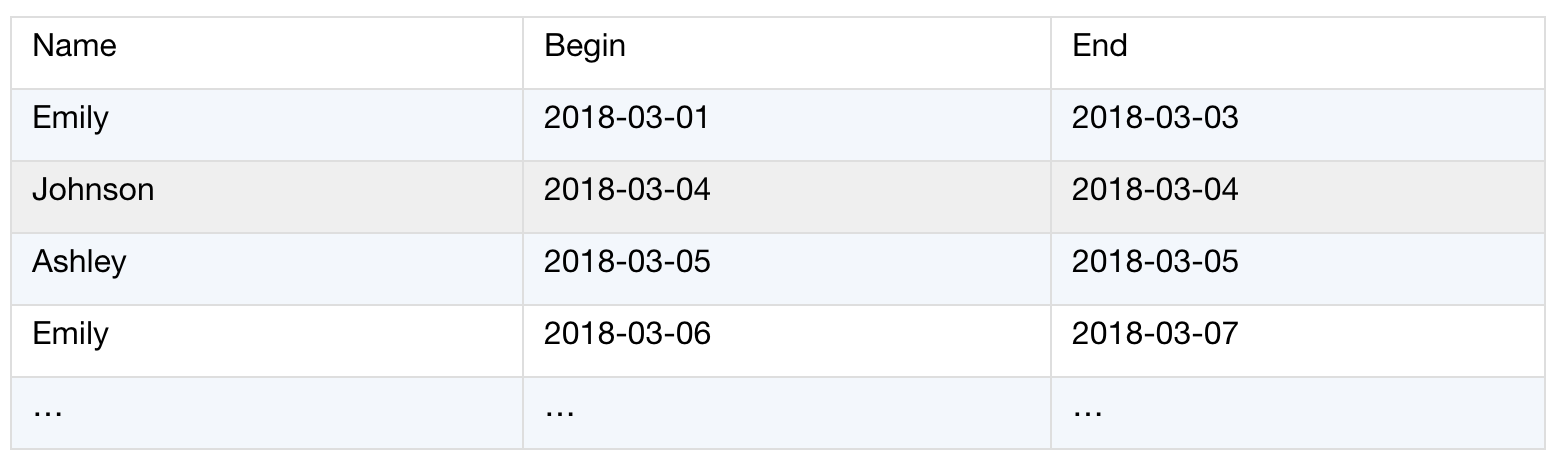This screenshot has height=456, width=1556.
Task: Click the ellipsis in the End column
Action: pos(1087,411)
